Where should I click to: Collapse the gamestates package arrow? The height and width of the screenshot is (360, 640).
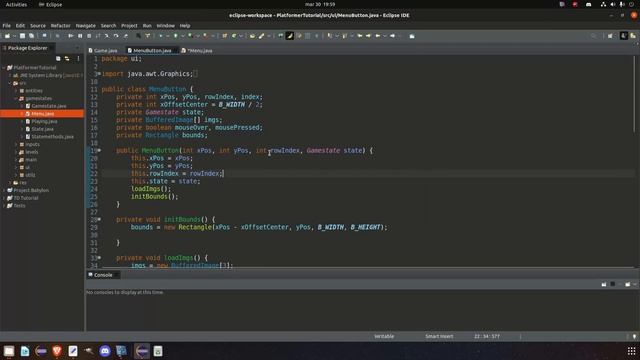tap(16, 98)
